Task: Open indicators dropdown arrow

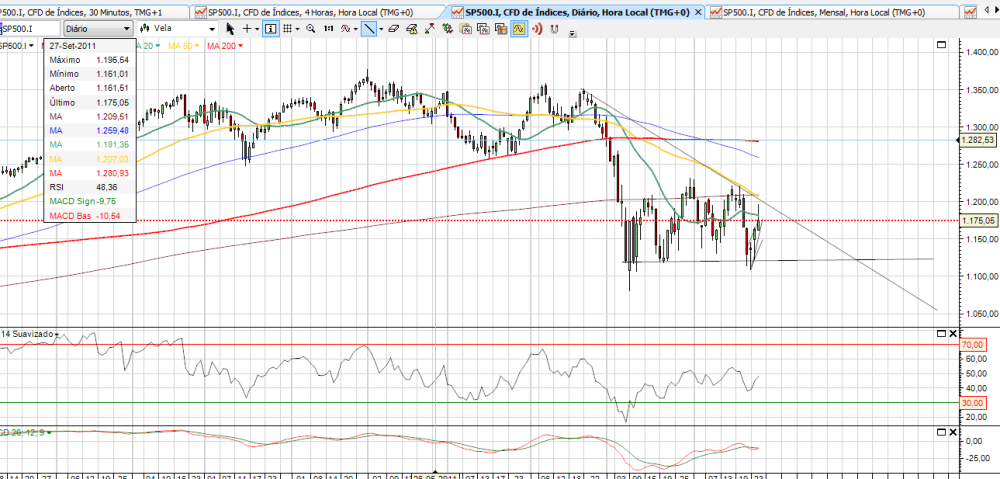Action: (356, 29)
